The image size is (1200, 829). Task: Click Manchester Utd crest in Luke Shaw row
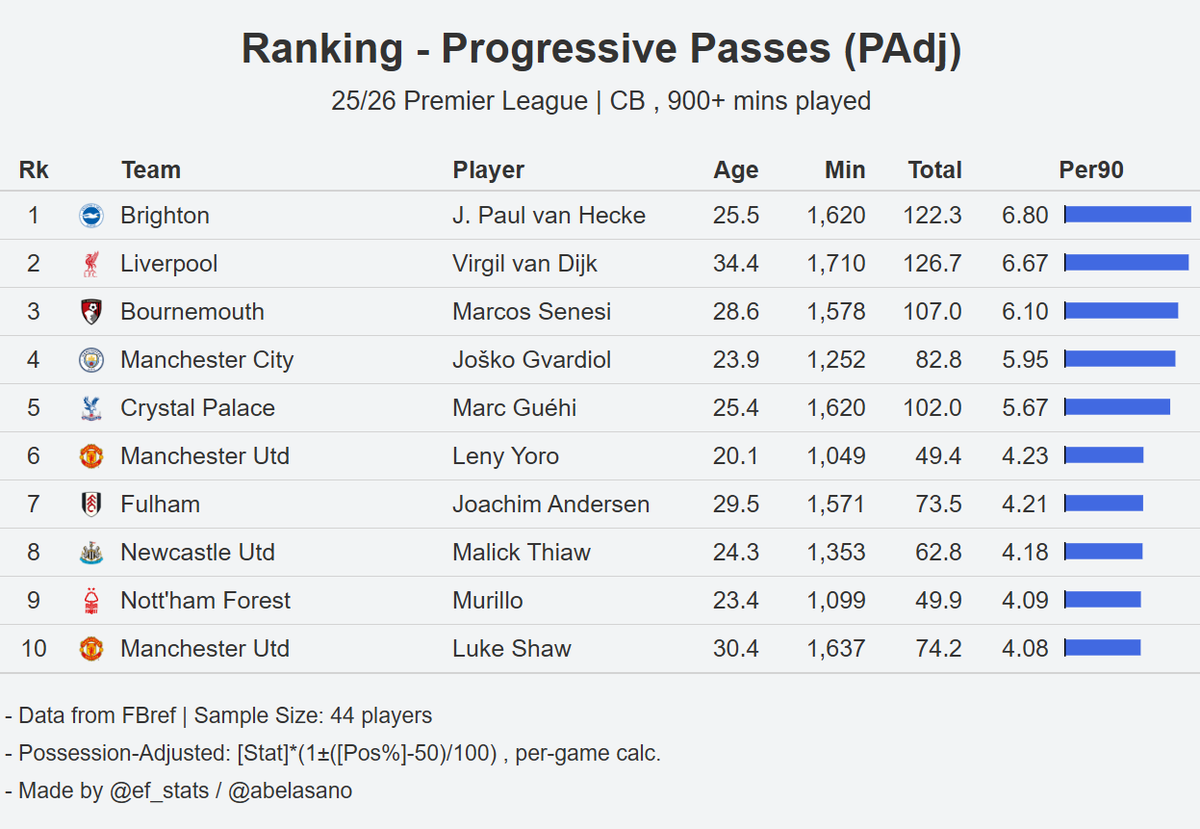[91, 648]
